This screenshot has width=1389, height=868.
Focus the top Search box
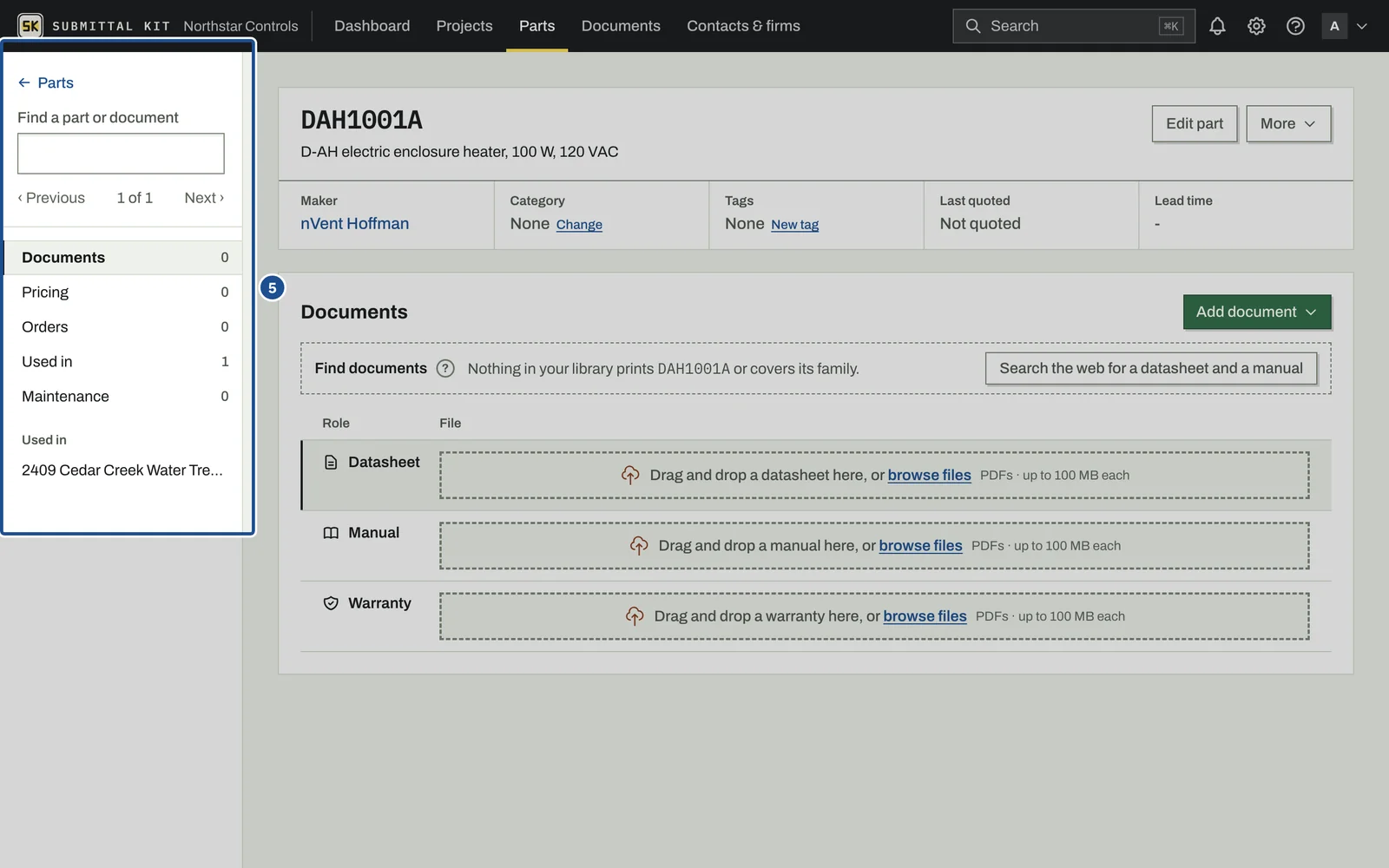tap(1073, 26)
